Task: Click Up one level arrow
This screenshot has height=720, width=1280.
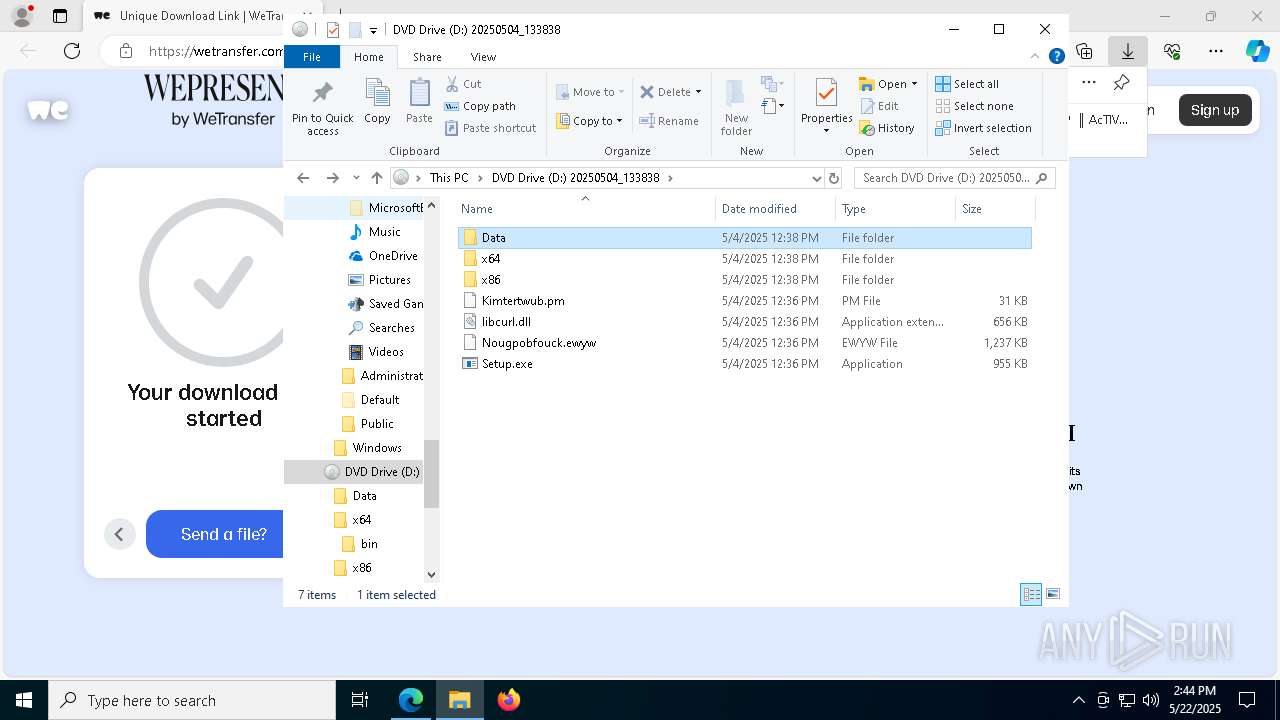Action: 376,178
